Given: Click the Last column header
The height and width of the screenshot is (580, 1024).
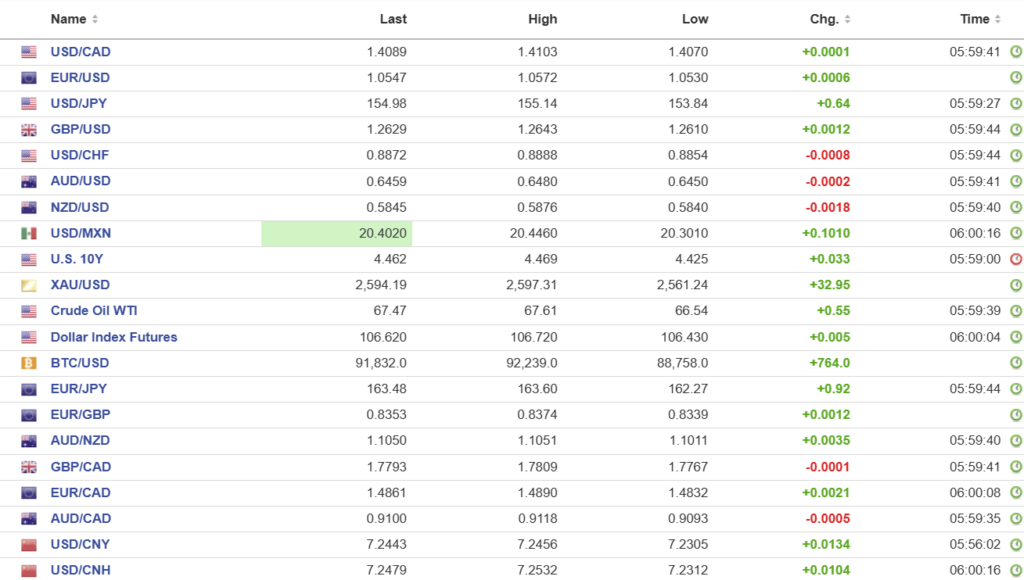Looking at the screenshot, I should tap(393, 19).
